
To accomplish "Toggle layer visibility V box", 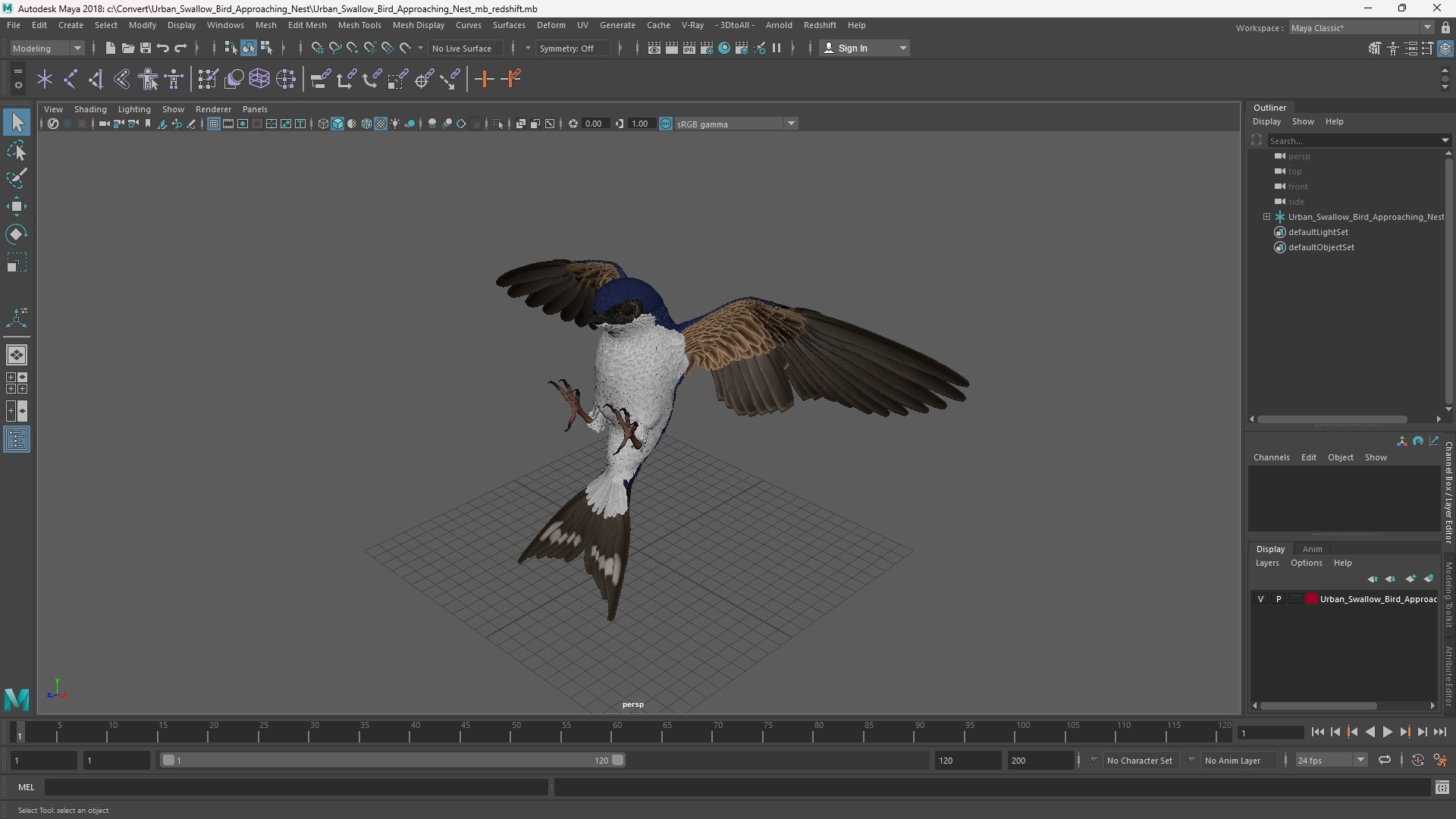I will [1261, 599].
